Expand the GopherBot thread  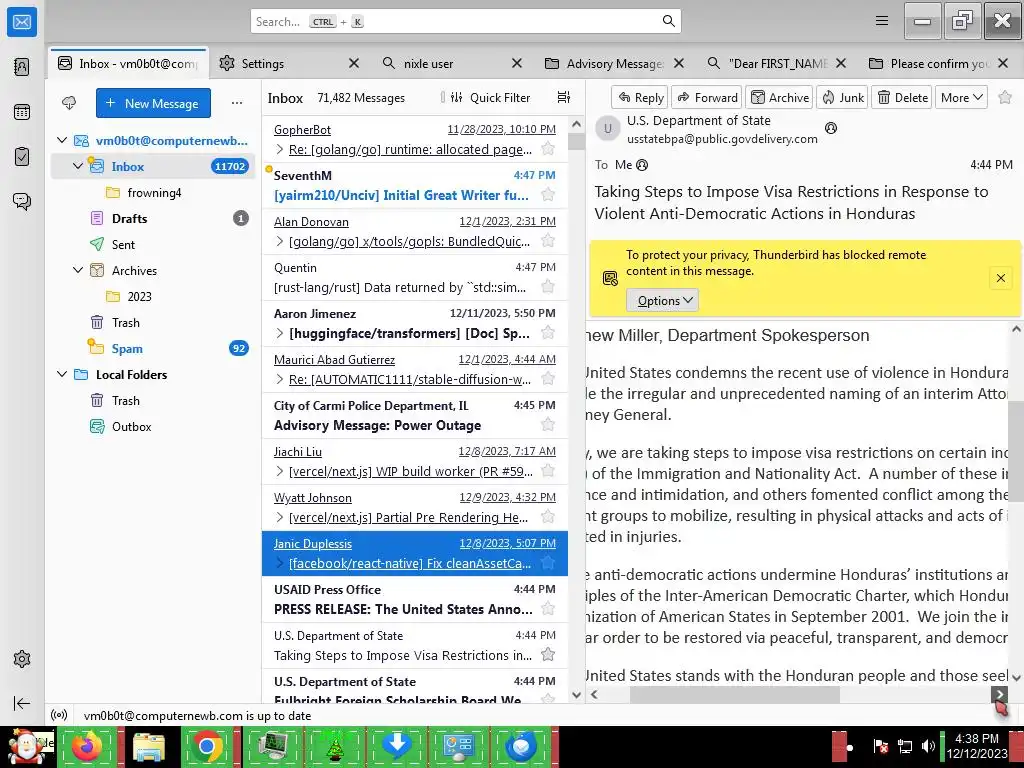[280, 149]
